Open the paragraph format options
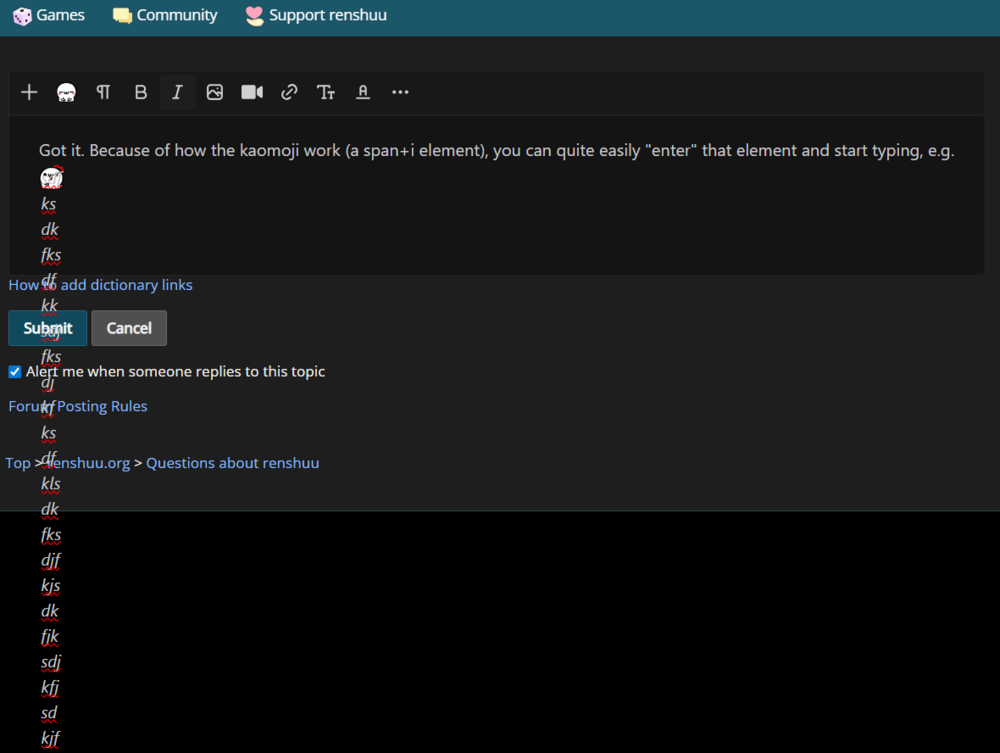The image size is (1000, 753). (103, 92)
